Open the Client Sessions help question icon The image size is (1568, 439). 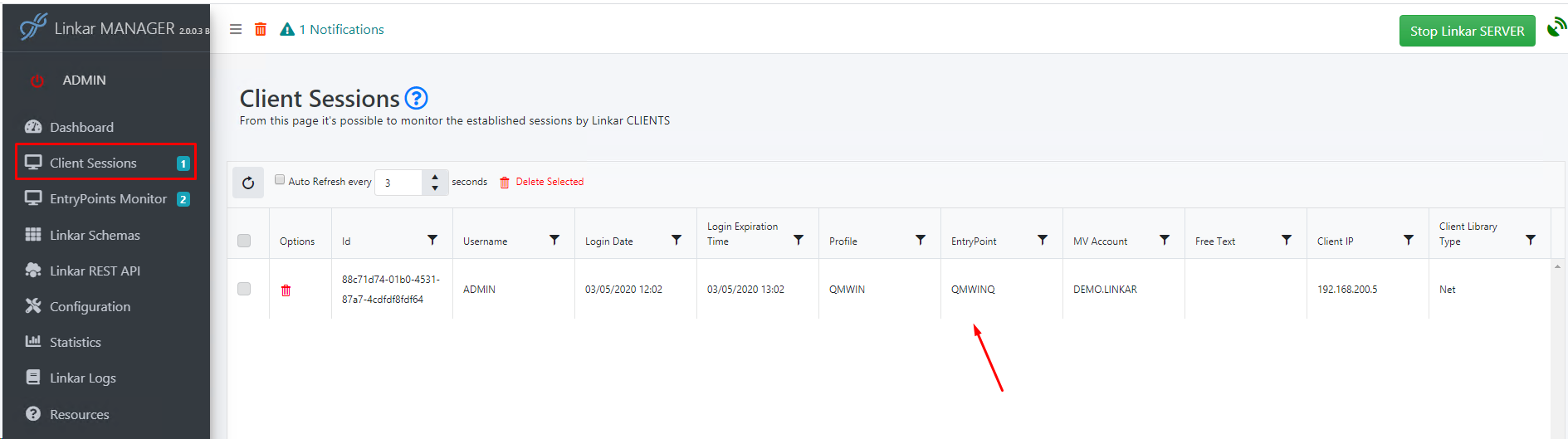click(x=416, y=98)
